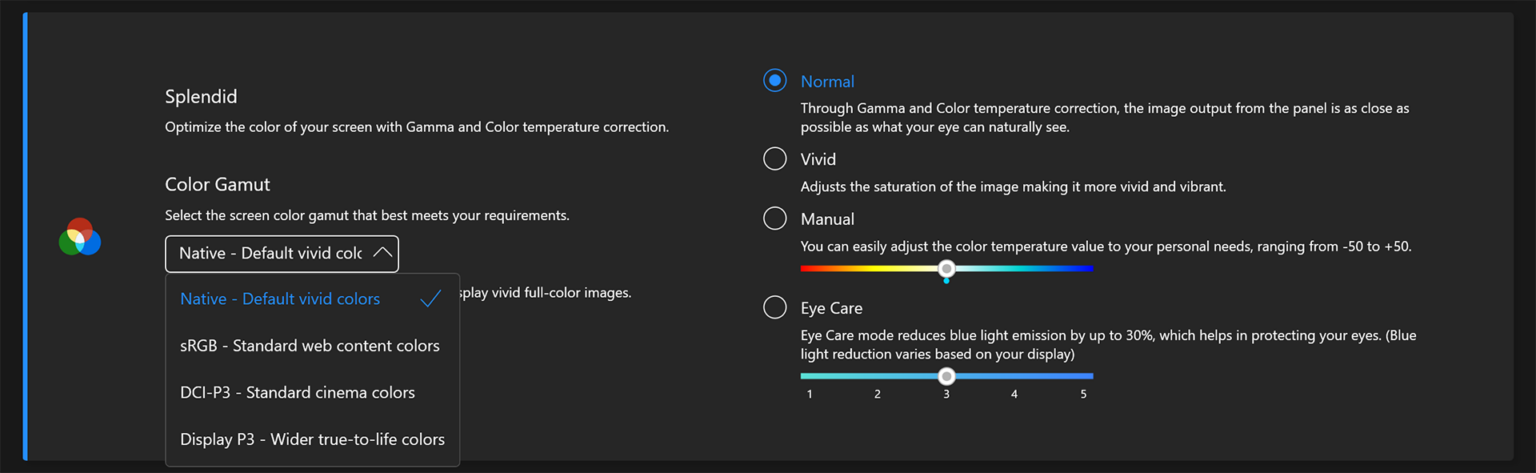Click the red end of temperature slider
Viewport: 1536px width, 473px height.
pyautogui.click(x=806, y=268)
